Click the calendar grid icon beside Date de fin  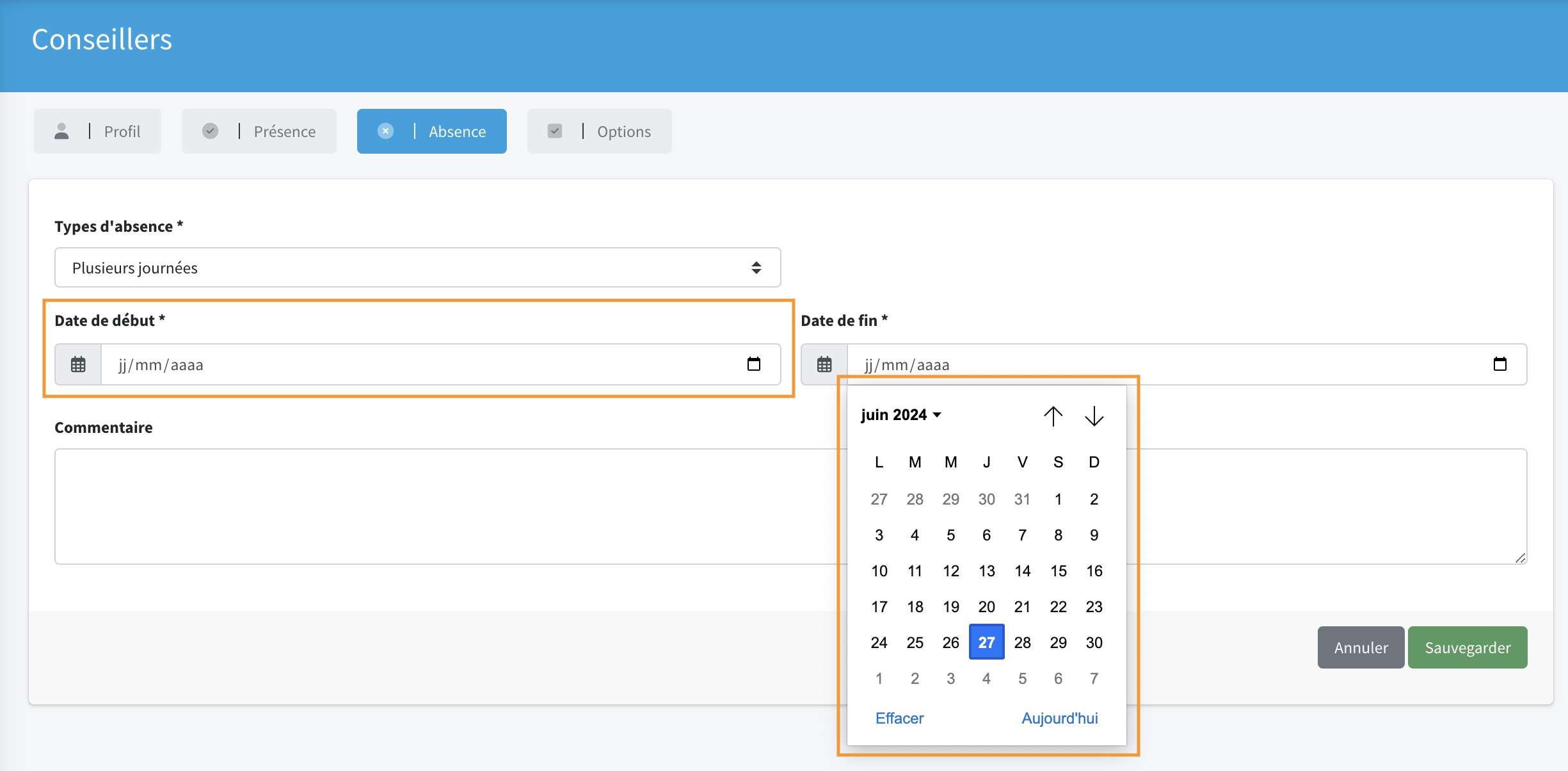click(824, 364)
